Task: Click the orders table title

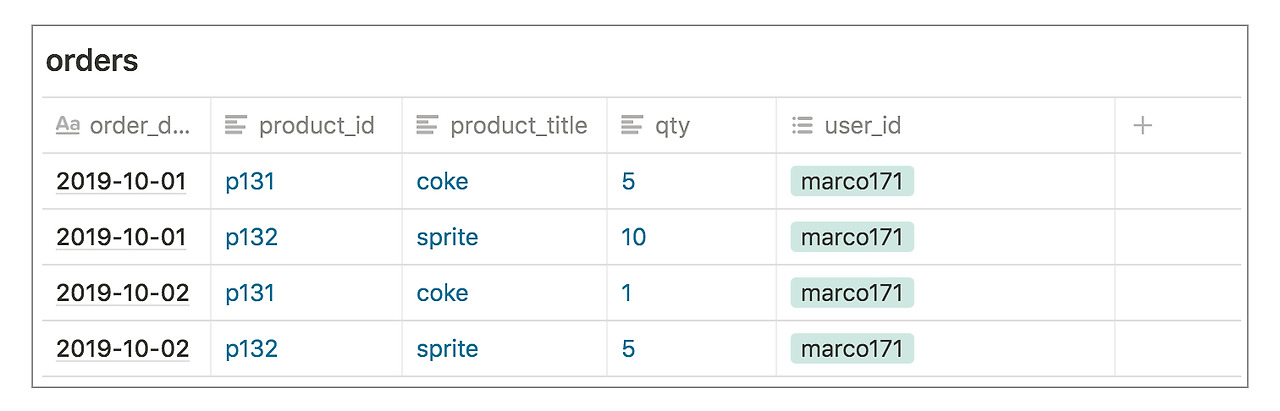Action: pos(92,61)
